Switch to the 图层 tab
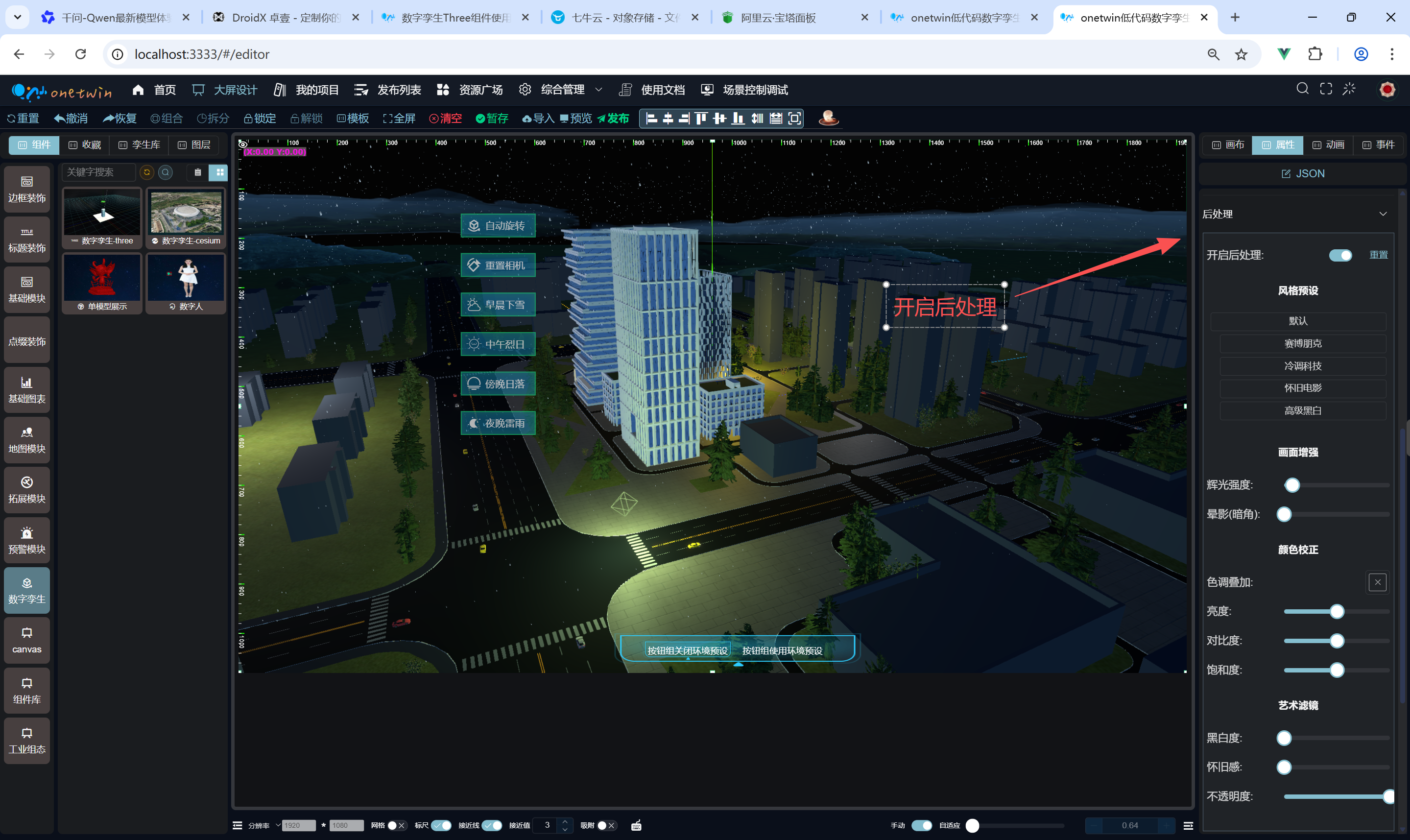Viewport: 1410px width, 840px height. pyautogui.click(x=194, y=145)
